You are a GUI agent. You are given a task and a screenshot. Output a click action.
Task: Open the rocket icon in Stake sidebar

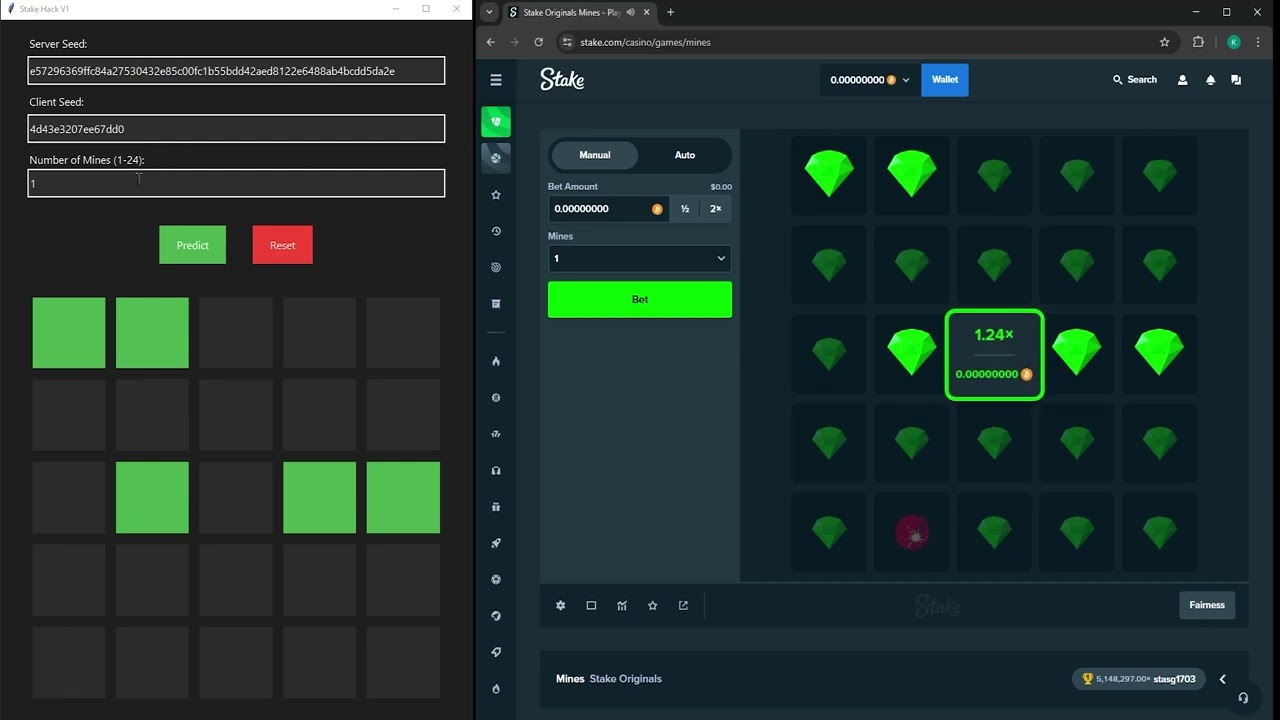pyautogui.click(x=496, y=543)
